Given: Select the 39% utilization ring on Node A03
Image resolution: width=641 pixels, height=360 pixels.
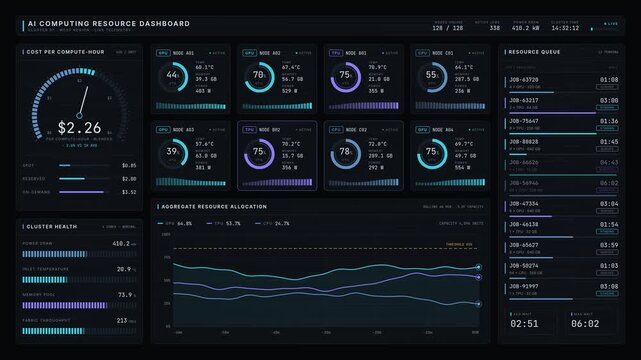Looking at the screenshot, I should tap(173, 154).
